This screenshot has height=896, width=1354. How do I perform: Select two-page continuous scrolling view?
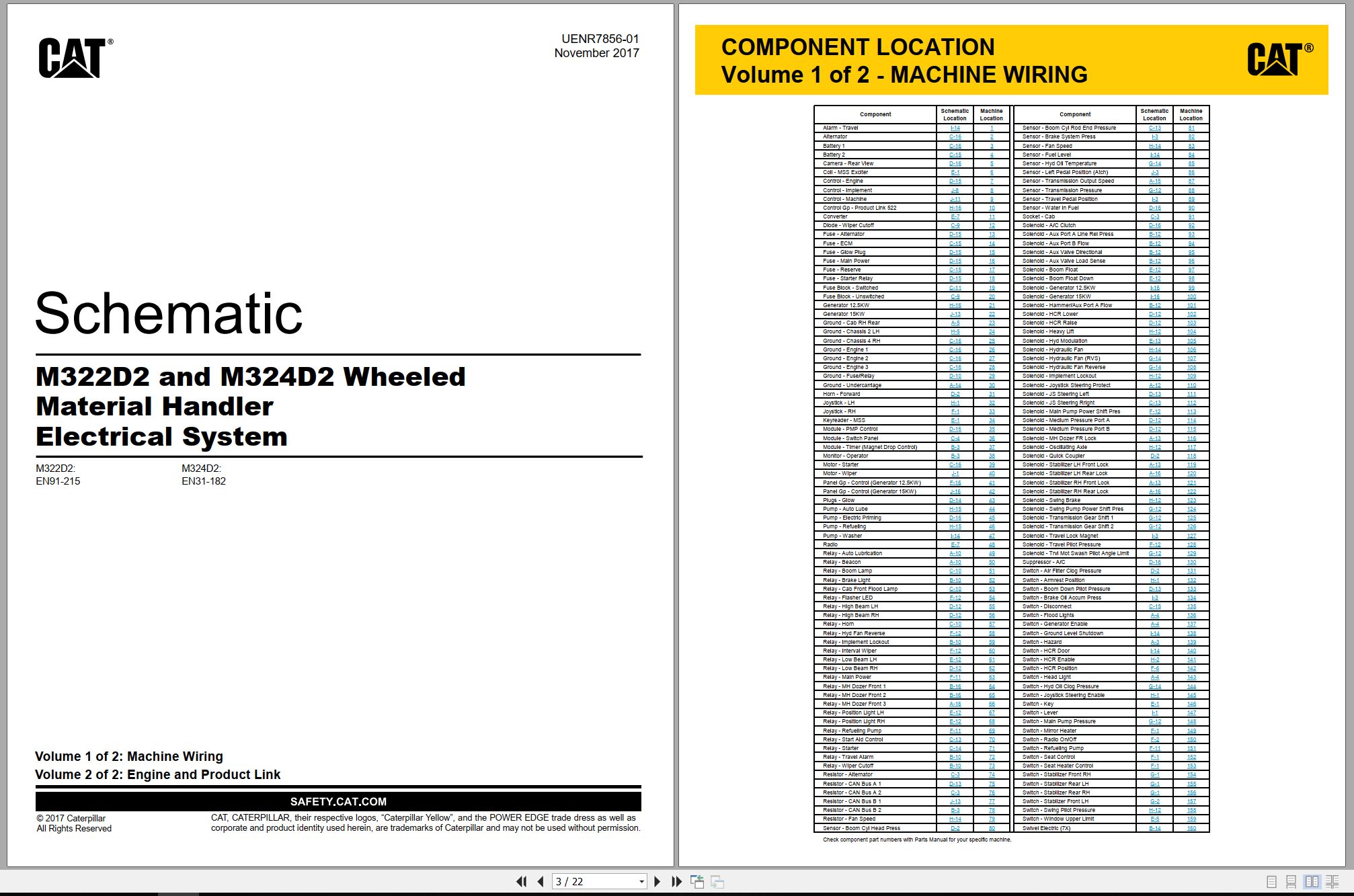[x=1332, y=881]
